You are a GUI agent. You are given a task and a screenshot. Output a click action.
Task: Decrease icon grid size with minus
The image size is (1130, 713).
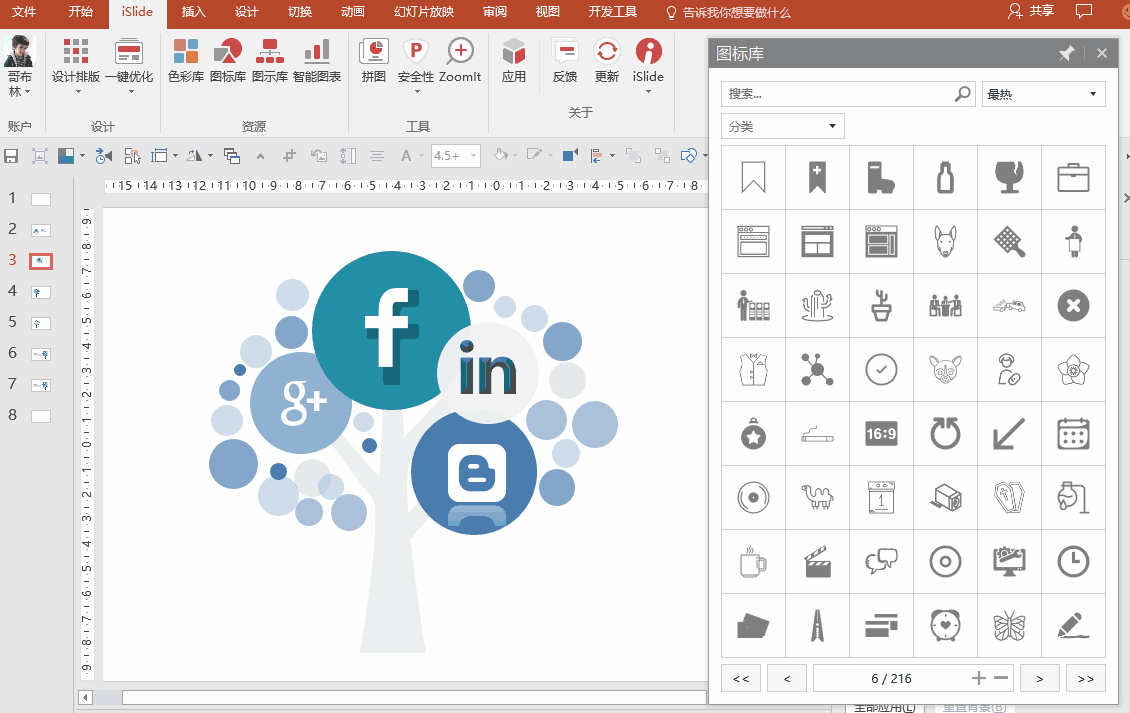click(x=1000, y=678)
